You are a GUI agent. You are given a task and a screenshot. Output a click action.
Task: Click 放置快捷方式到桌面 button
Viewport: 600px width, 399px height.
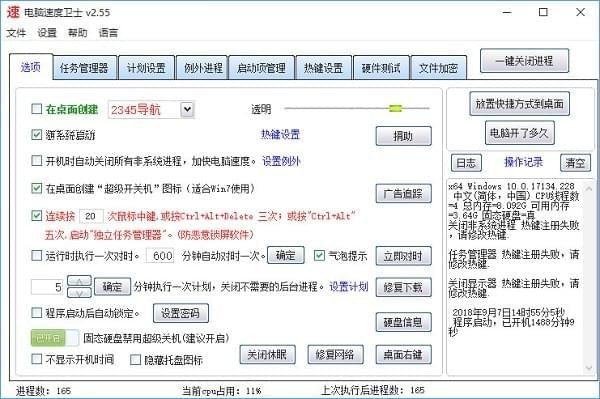pos(519,104)
